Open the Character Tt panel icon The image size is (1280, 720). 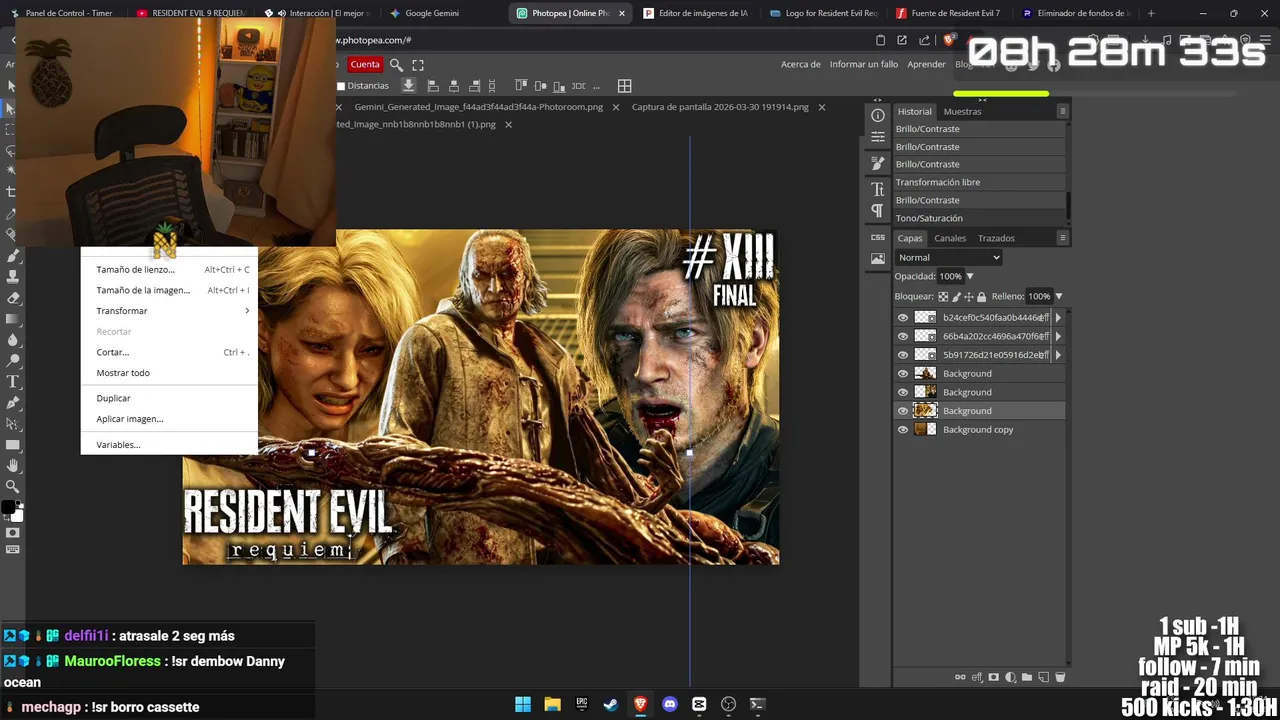[878, 189]
